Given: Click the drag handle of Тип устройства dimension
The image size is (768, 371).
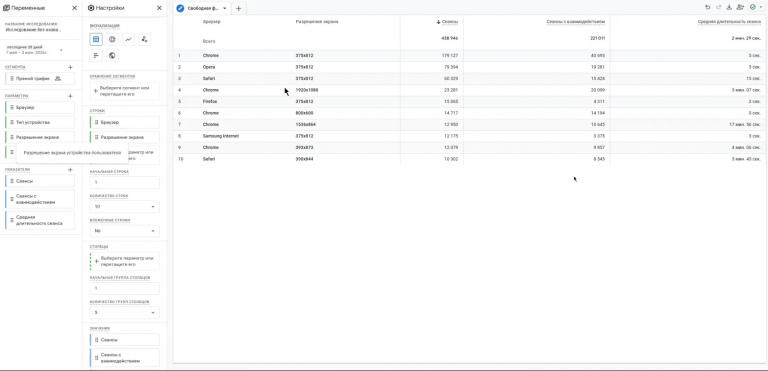Looking at the screenshot, I should click(12, 123).
